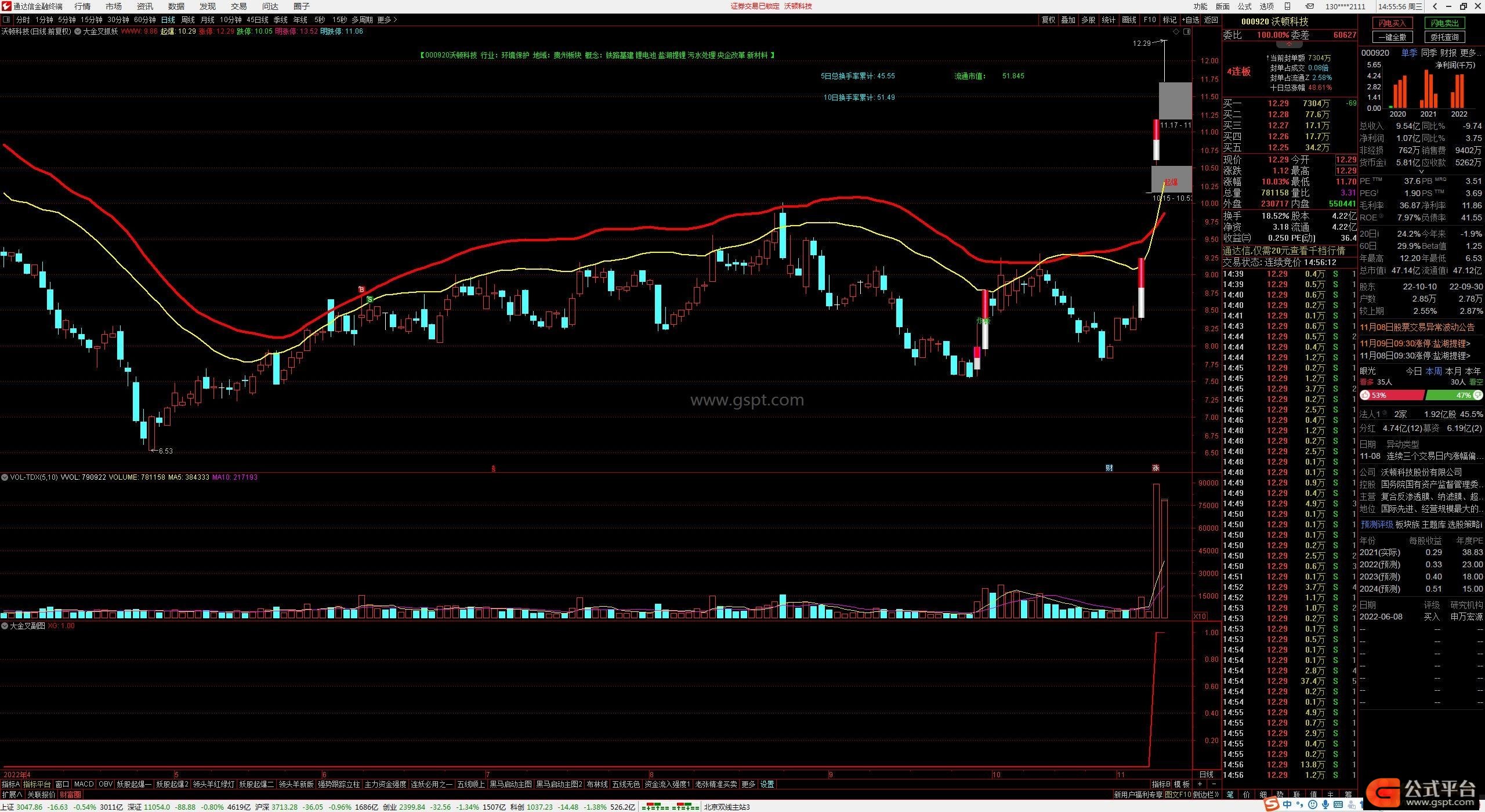Click the 财 marker at chart bottom
1485x812 pixels.
[x=1109, y=468]
